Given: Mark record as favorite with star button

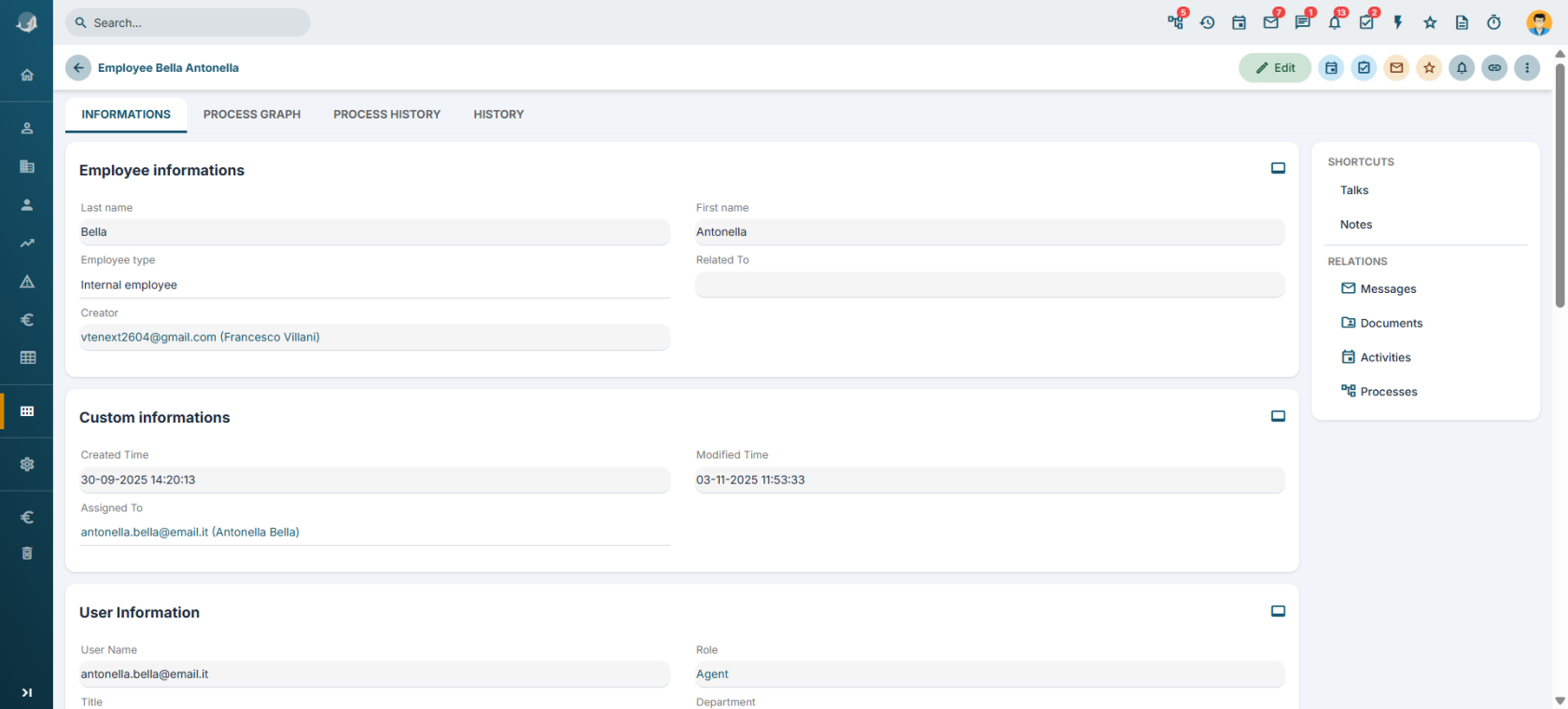Looking at the screenshot, I should tap(1429, 67).
